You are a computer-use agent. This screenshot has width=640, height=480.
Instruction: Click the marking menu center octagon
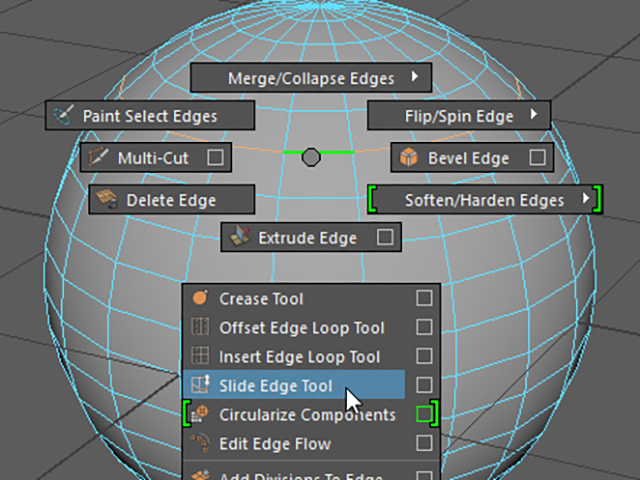(311, 157)
